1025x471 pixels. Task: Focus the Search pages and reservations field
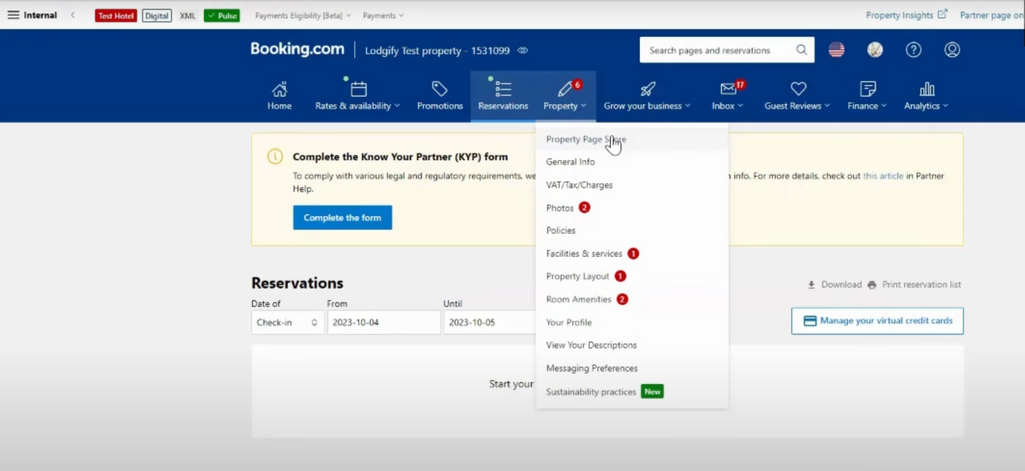(x=727, y=50)
